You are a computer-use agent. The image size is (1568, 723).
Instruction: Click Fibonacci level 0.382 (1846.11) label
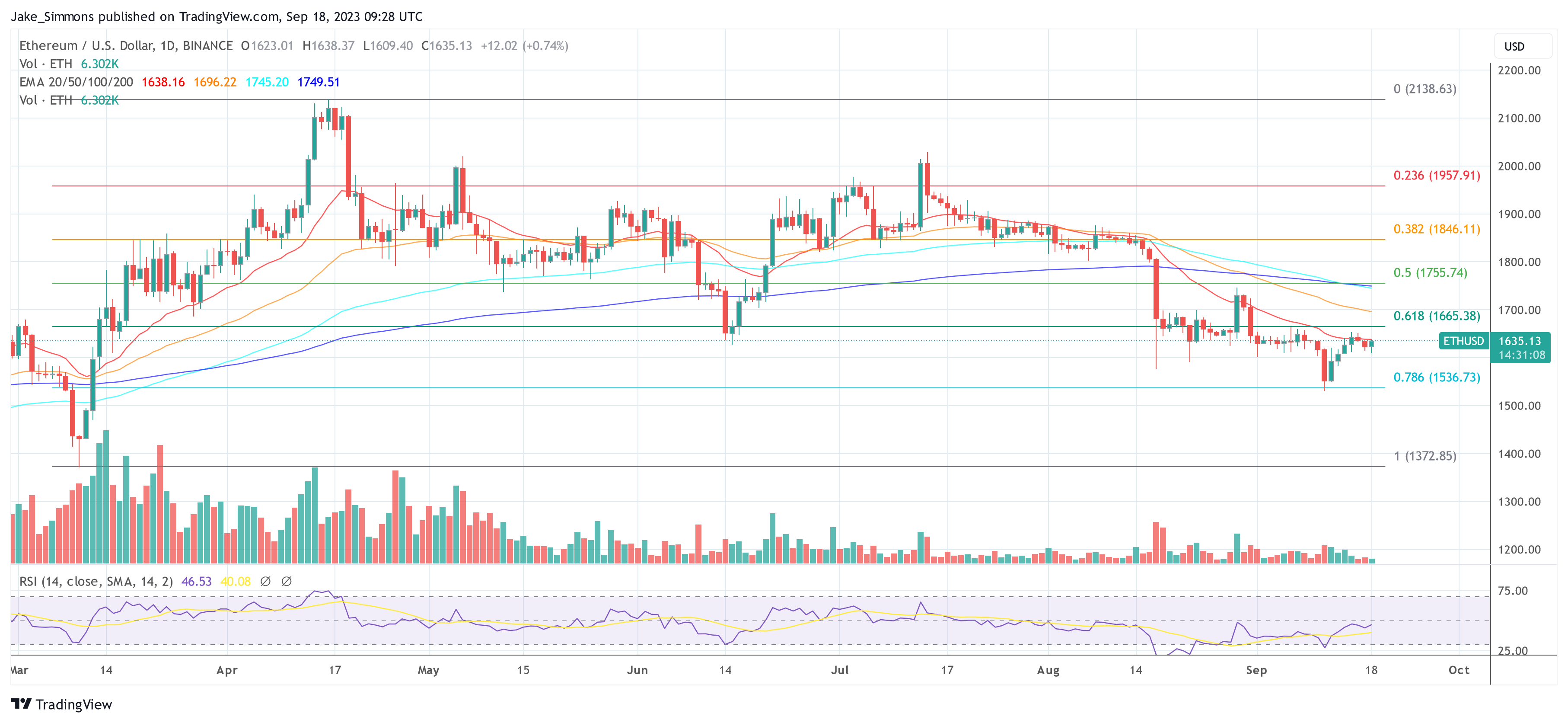tap(1437, 229)
